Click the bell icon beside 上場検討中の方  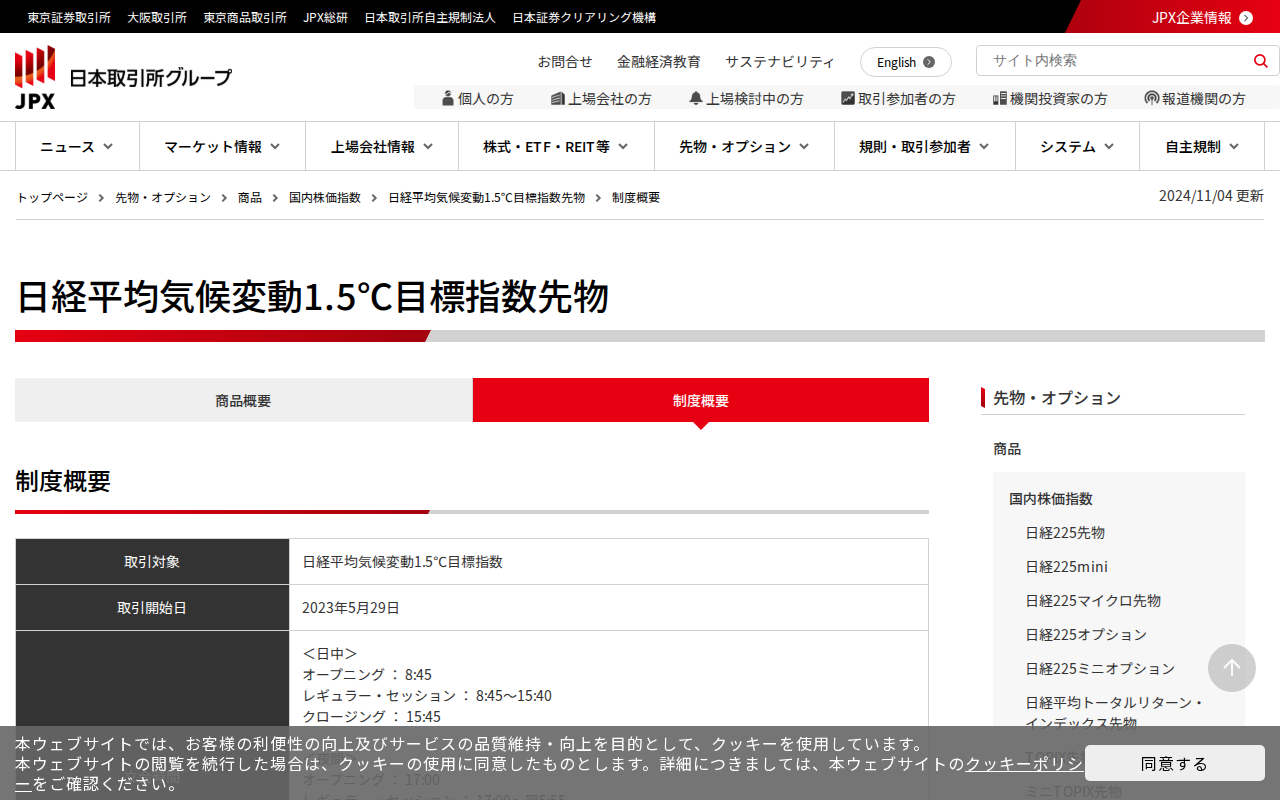pos(696,98)
